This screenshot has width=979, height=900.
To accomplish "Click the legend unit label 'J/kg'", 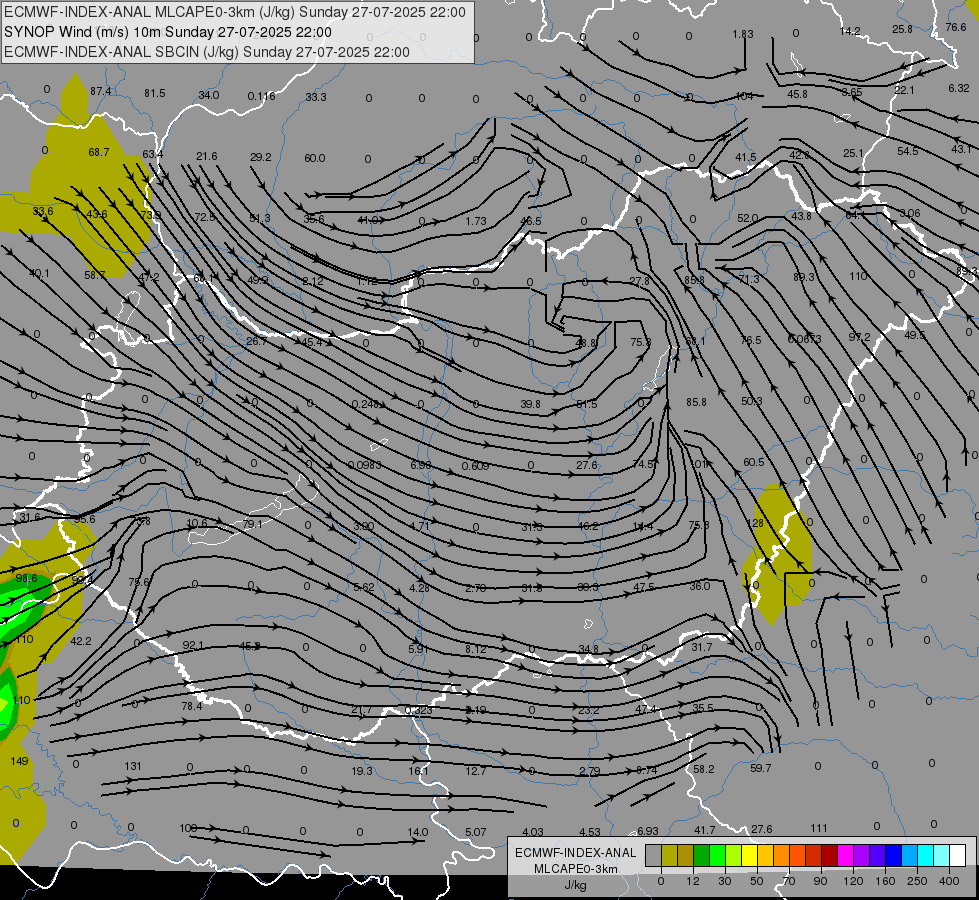I will (576, 885).
